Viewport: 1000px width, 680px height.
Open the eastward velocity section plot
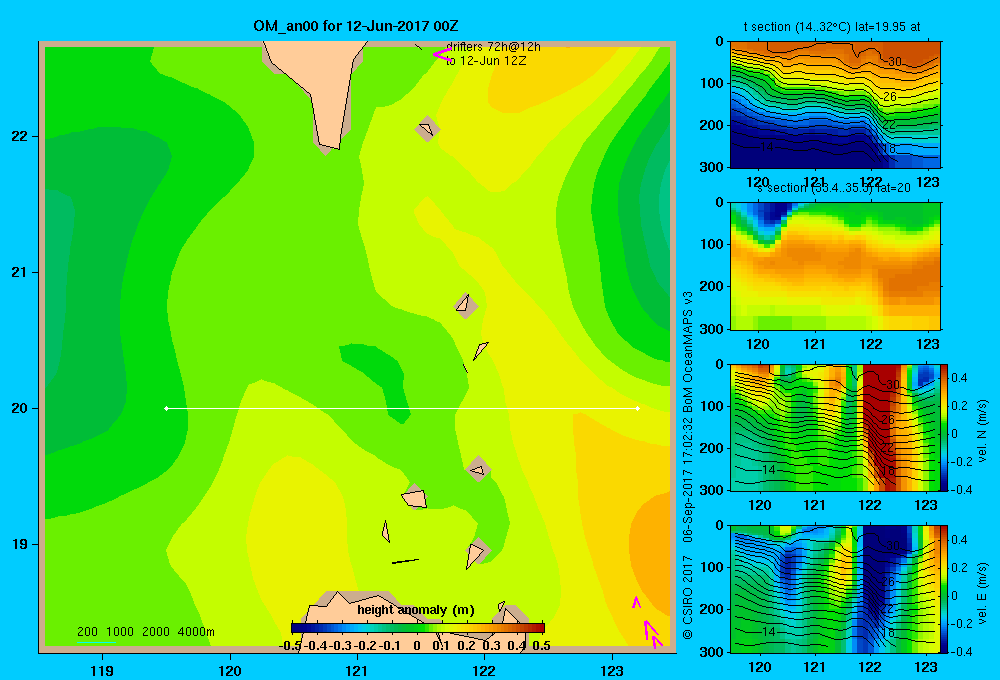835,589
